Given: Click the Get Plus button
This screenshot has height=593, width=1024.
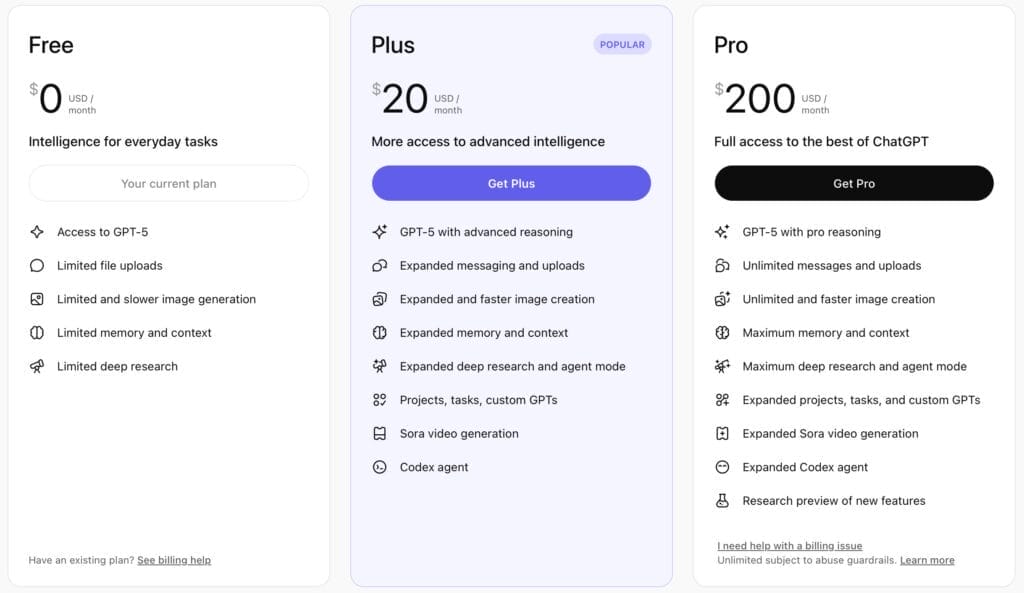Looking at the screenshot, I should (511, 184).
